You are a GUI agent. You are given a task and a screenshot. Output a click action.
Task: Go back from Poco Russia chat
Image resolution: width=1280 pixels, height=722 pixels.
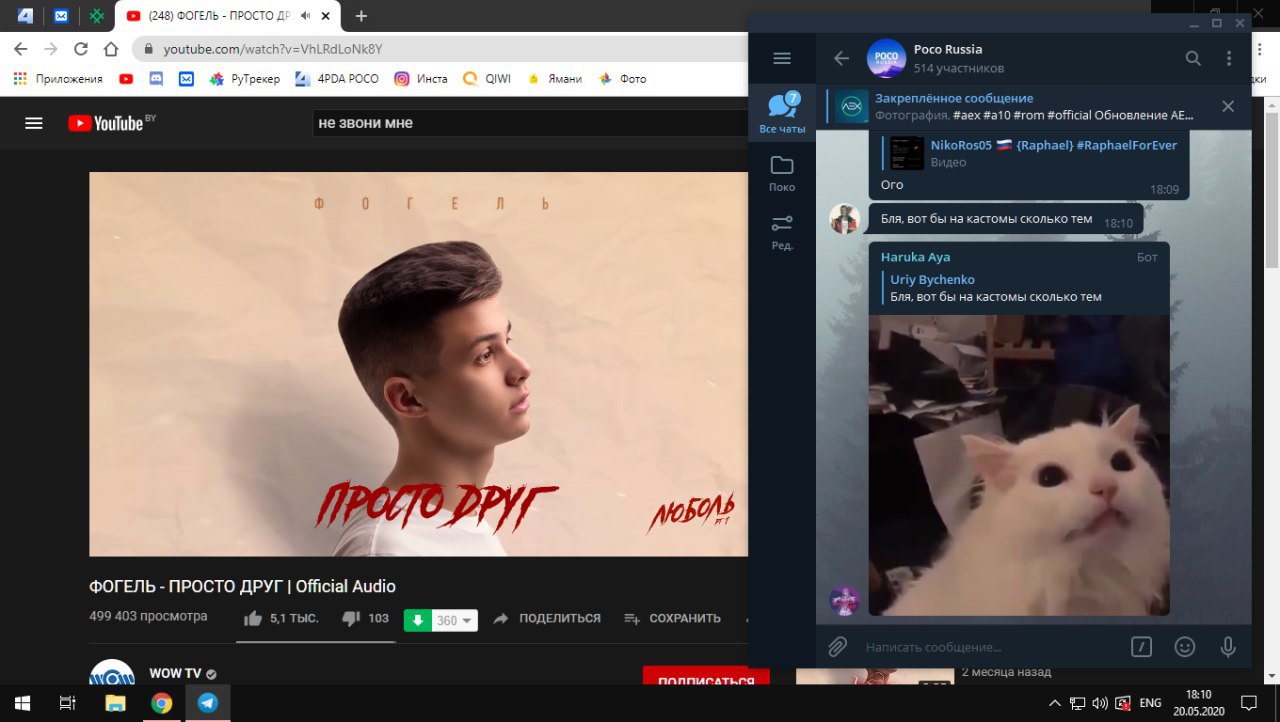click(841, 58)
